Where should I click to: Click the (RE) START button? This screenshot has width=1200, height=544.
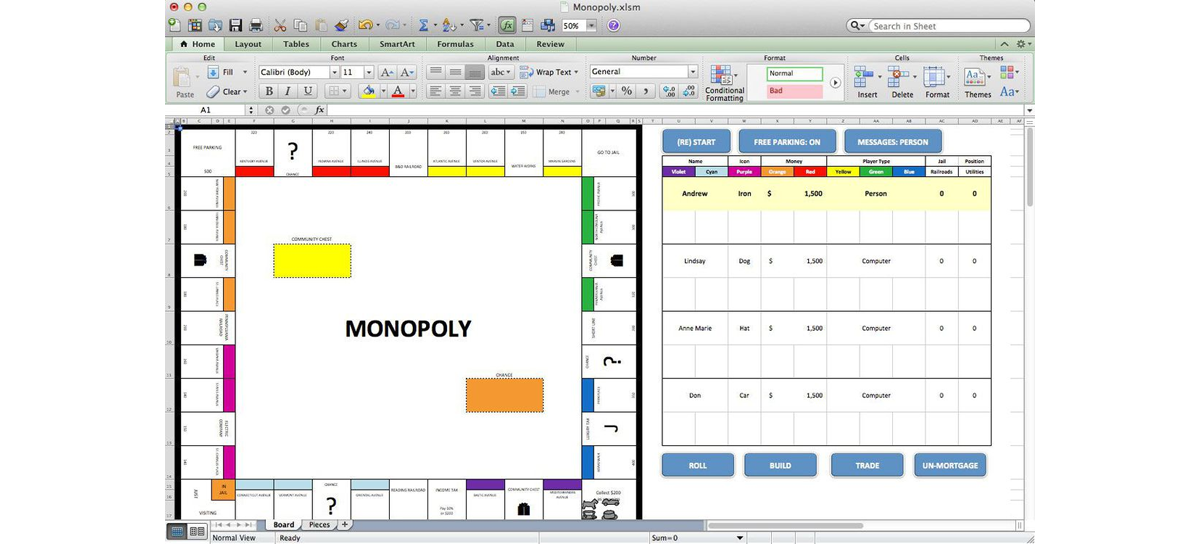(696, 142)
